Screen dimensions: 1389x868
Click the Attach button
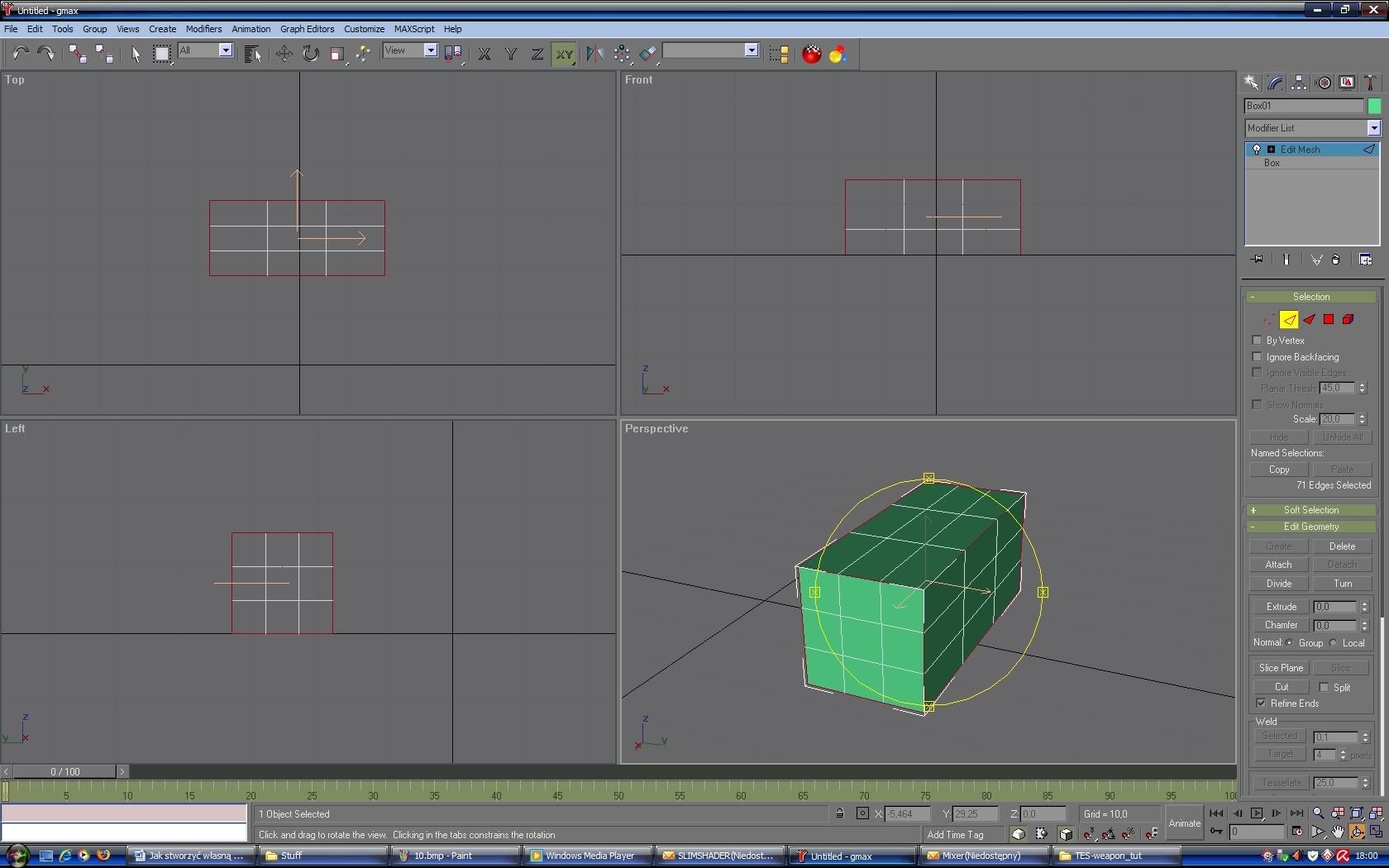(x=1278, y=565)
